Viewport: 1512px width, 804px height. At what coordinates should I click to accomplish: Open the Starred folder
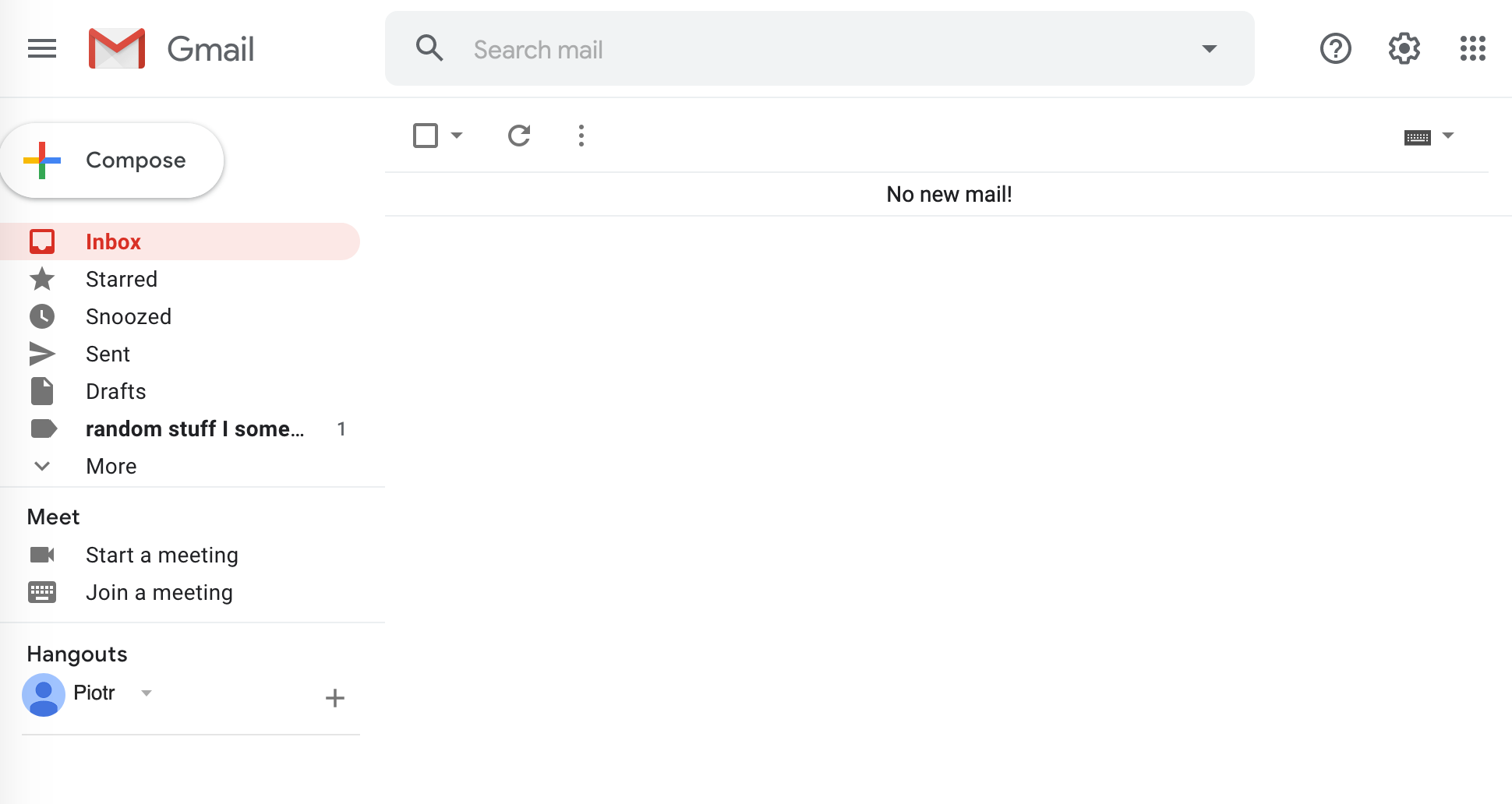[122, 279]
